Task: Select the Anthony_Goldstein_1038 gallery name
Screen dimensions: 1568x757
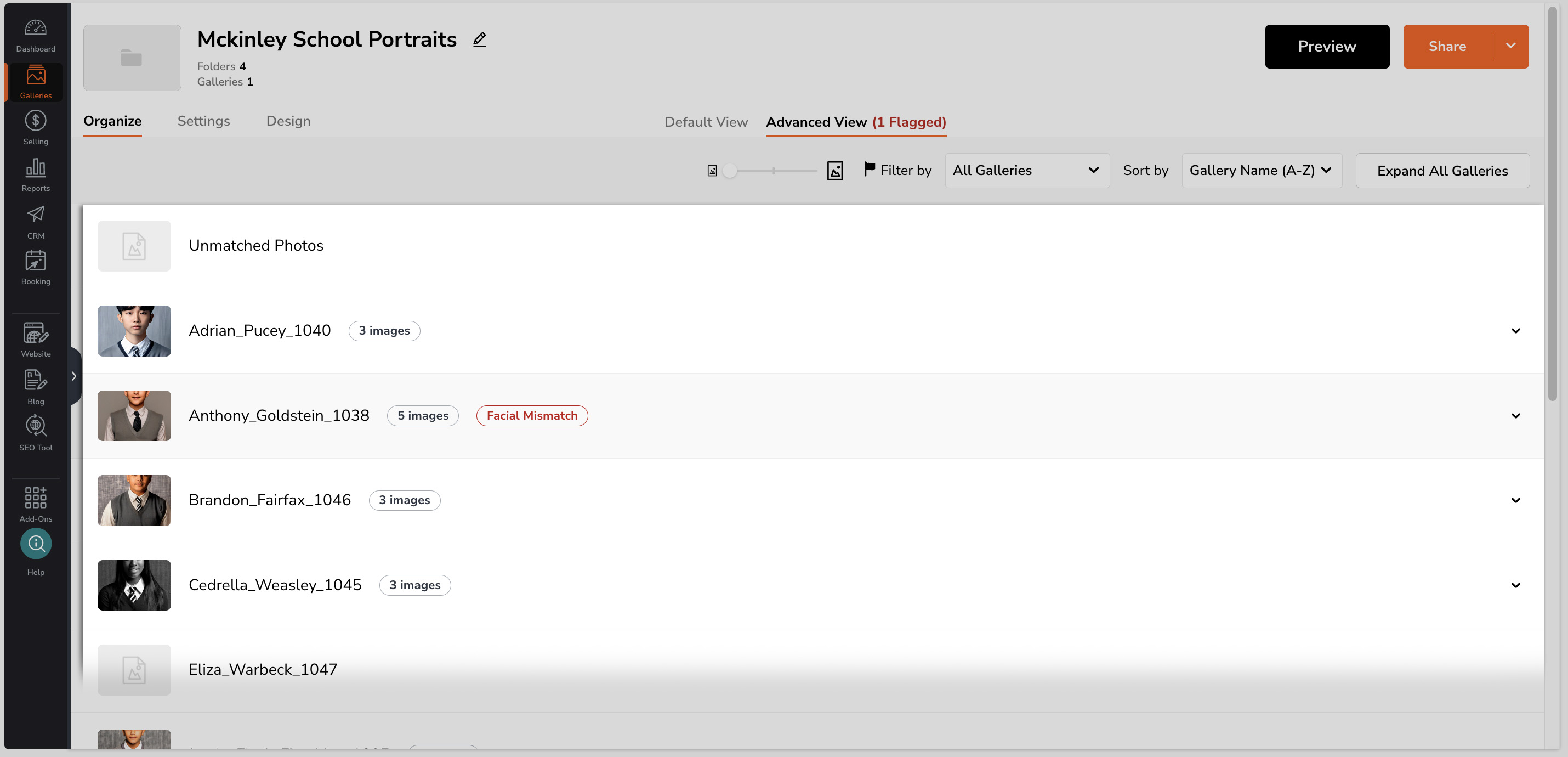Action: click(279, 416)
